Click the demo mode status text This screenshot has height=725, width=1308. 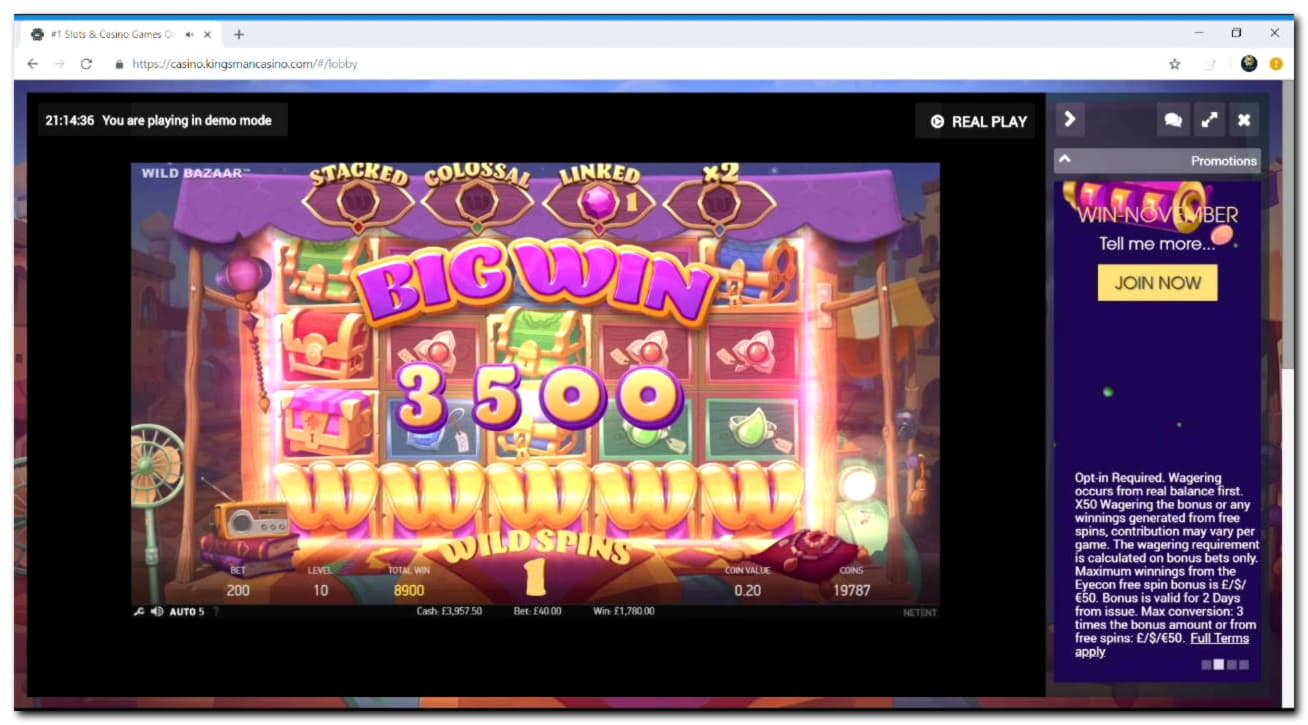186,120
